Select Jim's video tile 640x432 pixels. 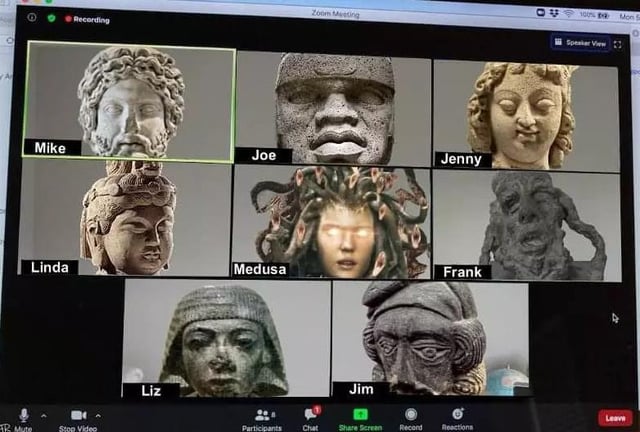pos(431,338)
